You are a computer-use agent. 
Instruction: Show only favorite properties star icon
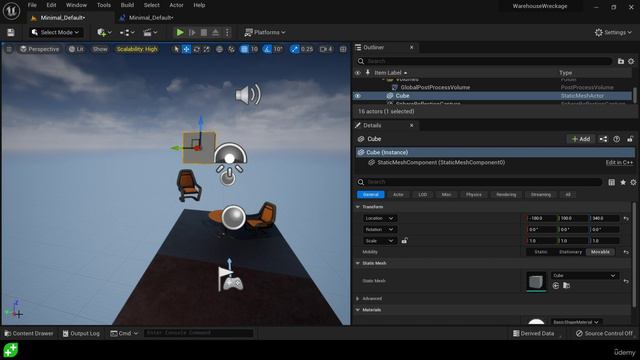(623, 182)
